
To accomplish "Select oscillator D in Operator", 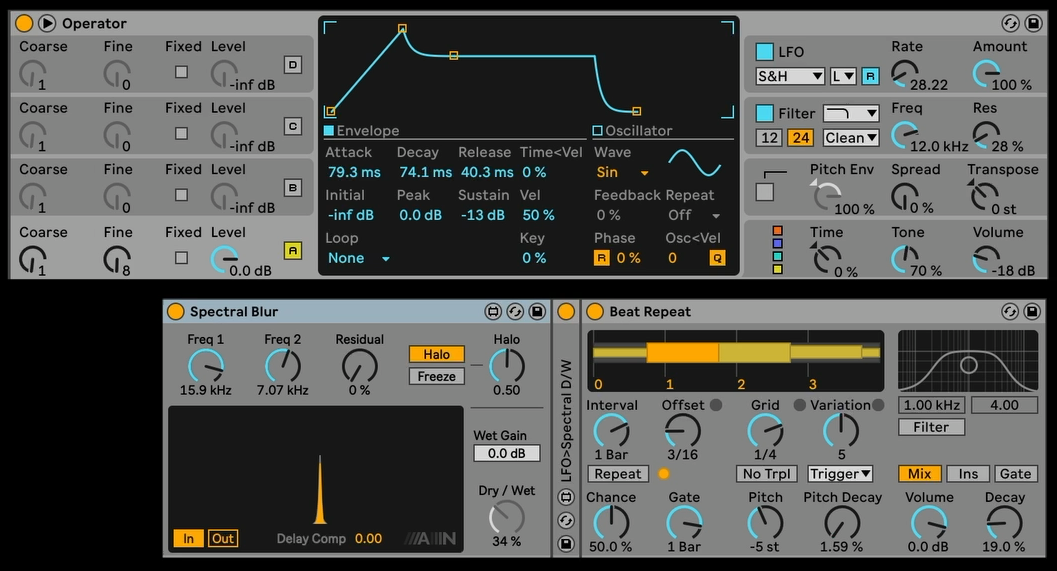I will pos(293,65).
